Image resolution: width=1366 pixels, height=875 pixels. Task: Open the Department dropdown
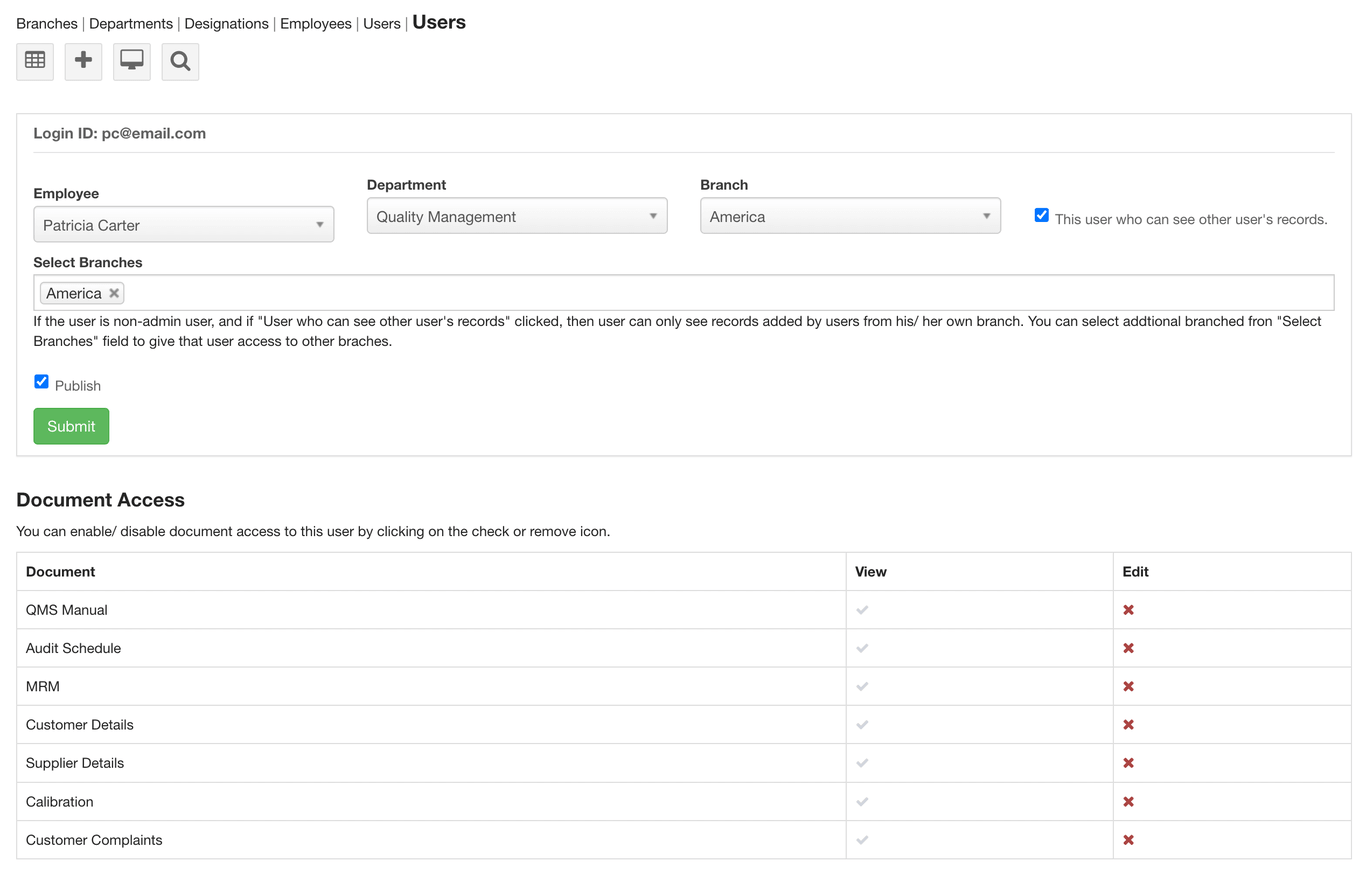(x=517, y=216)
